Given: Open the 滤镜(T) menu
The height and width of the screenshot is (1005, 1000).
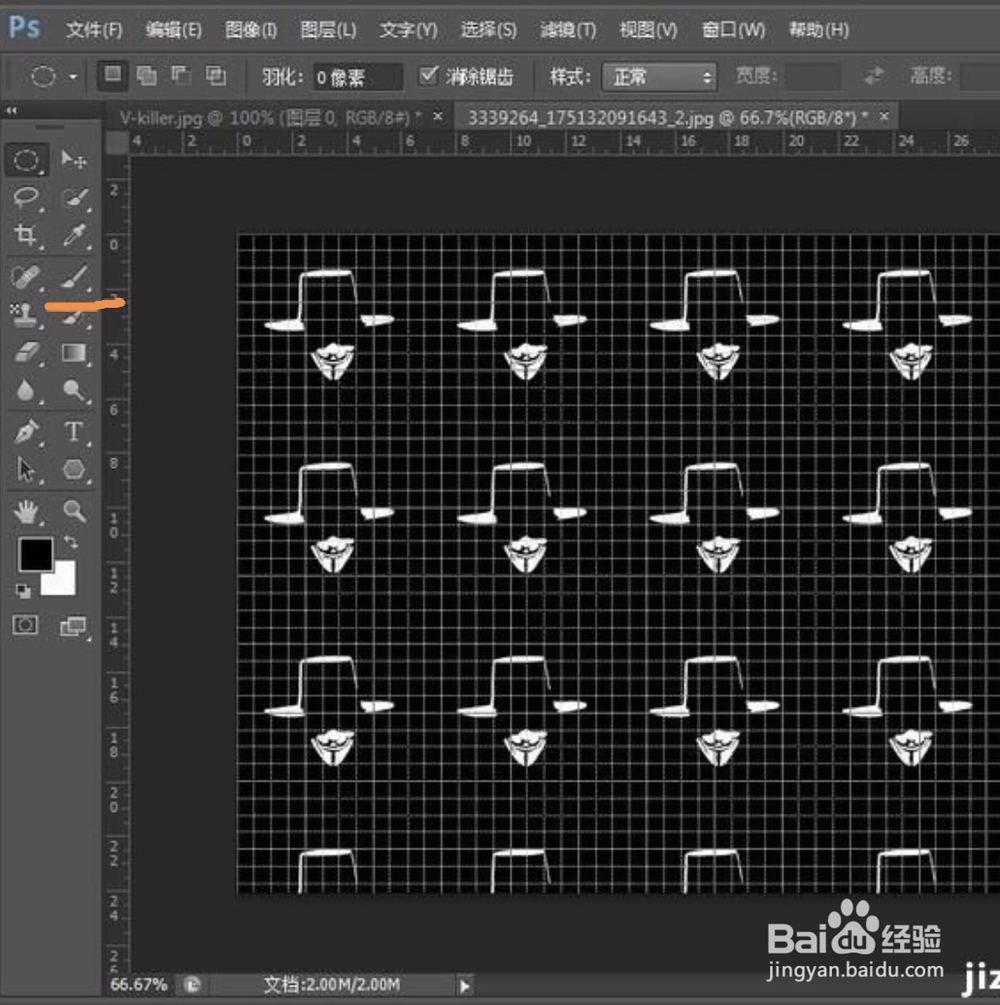Looking at the screenshot, I should pyautogui.click(x=568, y=29).
